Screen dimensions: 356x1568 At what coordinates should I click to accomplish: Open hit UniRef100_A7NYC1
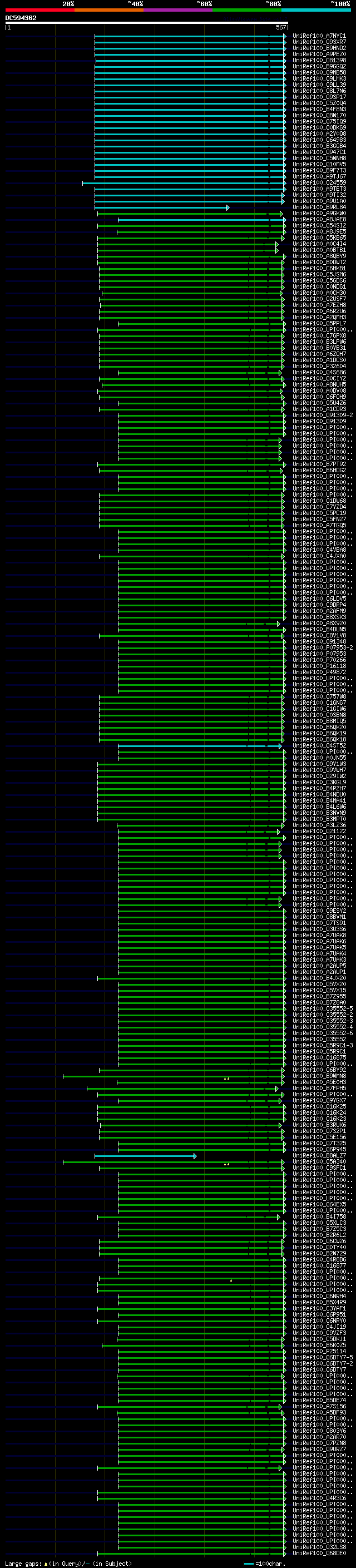pyautogui.click(x=319, y=36)
